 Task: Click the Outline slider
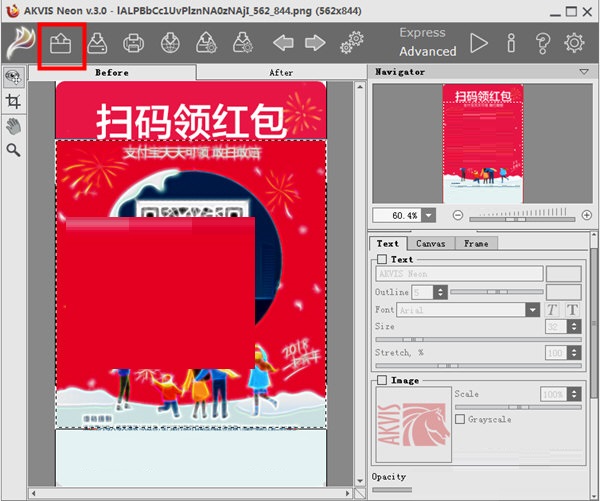coord(497,292)
